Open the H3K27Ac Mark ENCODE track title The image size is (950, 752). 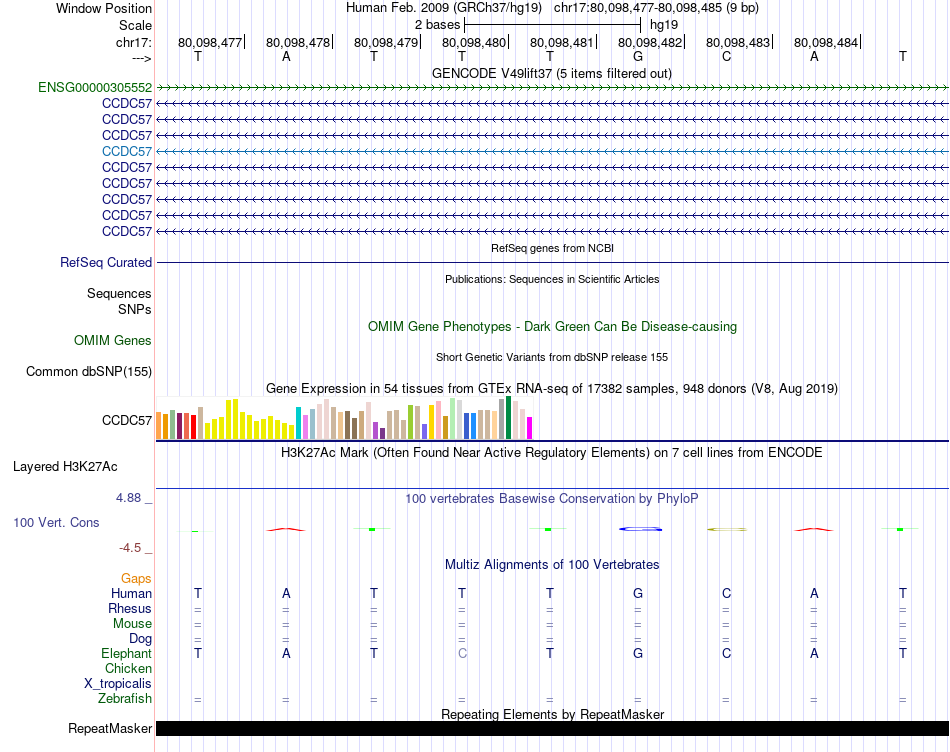click(552, 453)
